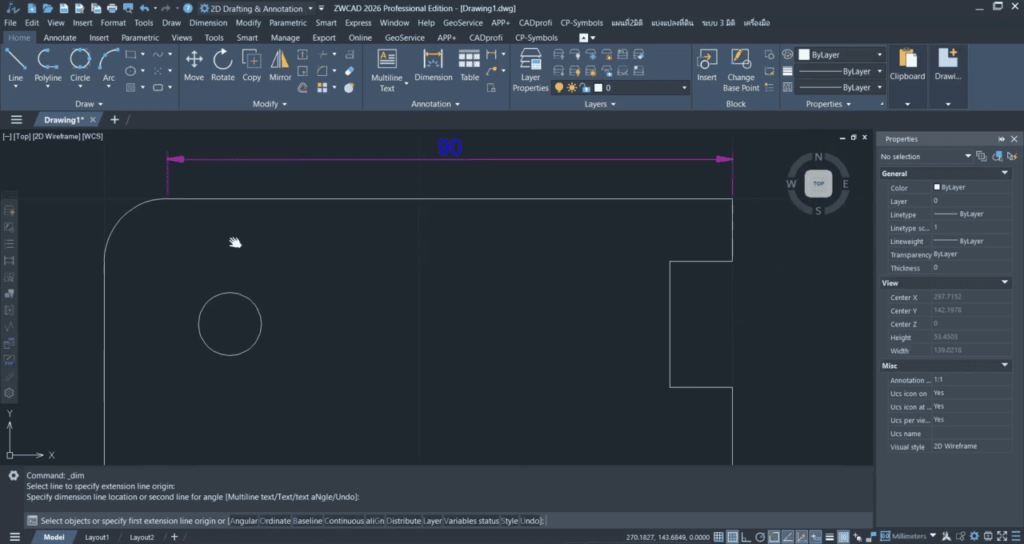Expand the Annotation panel

tap(436, 104)
